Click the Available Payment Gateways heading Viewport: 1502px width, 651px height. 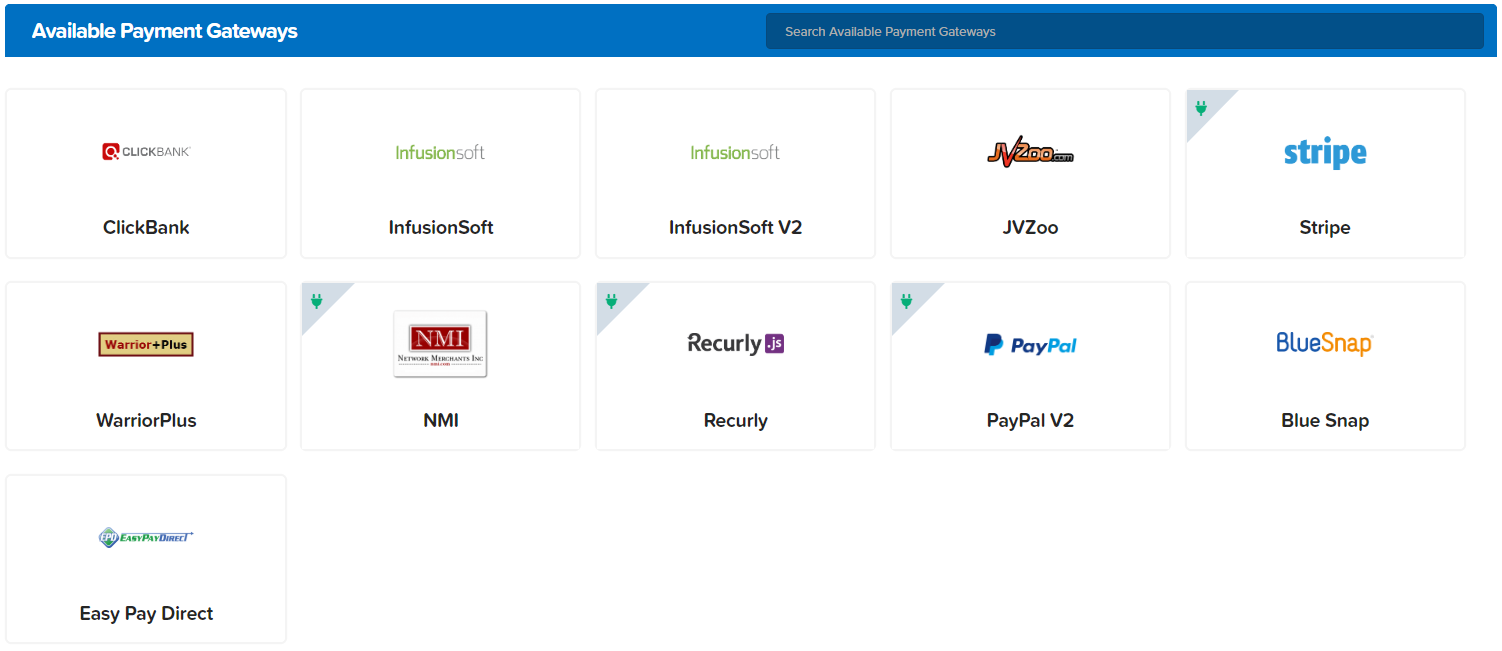point(165,31)
